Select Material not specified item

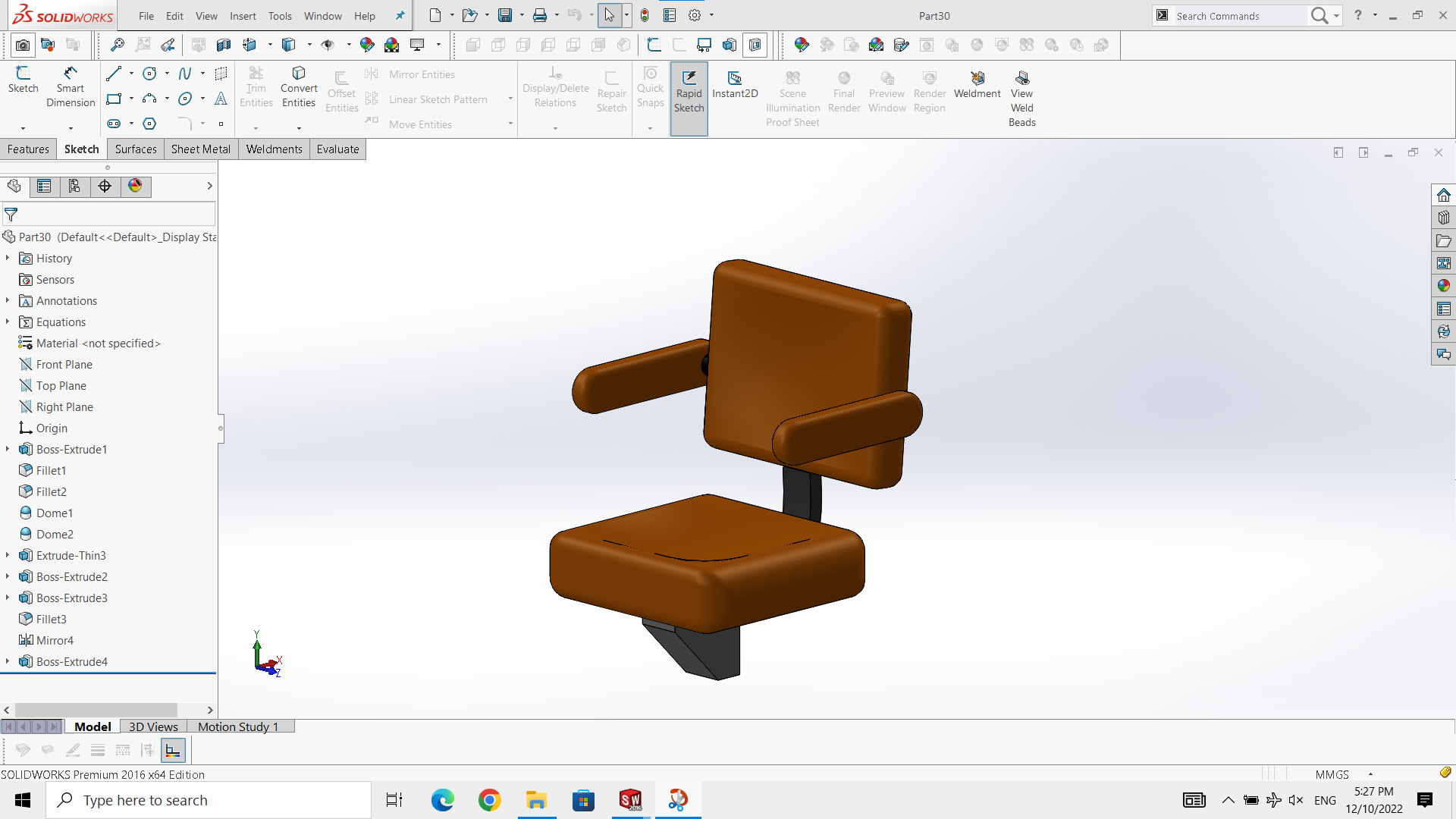click(89, 344)
